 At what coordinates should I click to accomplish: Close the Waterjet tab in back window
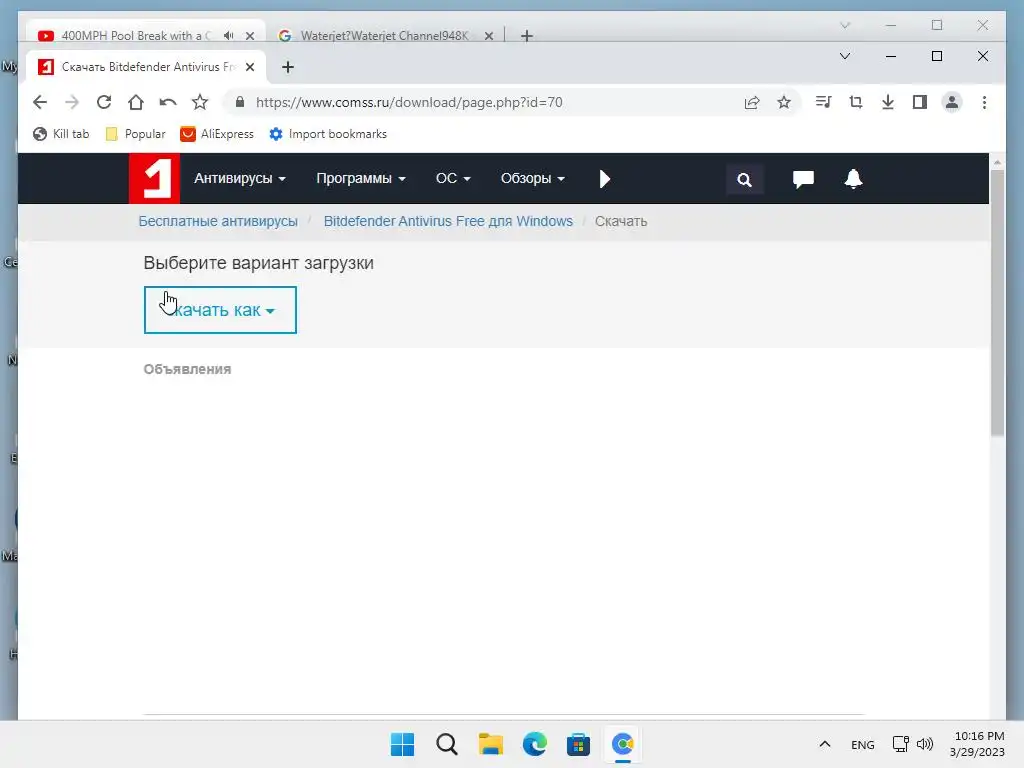tap(488, 36)
